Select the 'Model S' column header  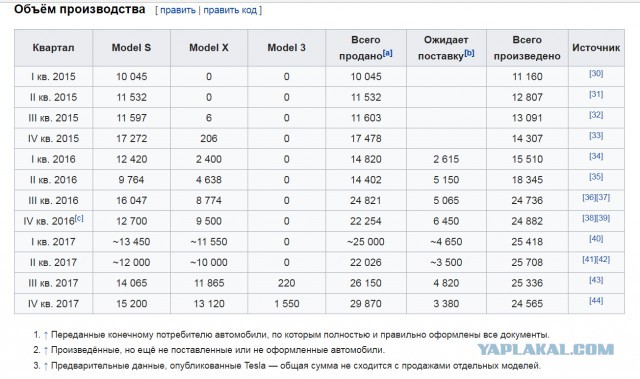(x=131, y=48)
